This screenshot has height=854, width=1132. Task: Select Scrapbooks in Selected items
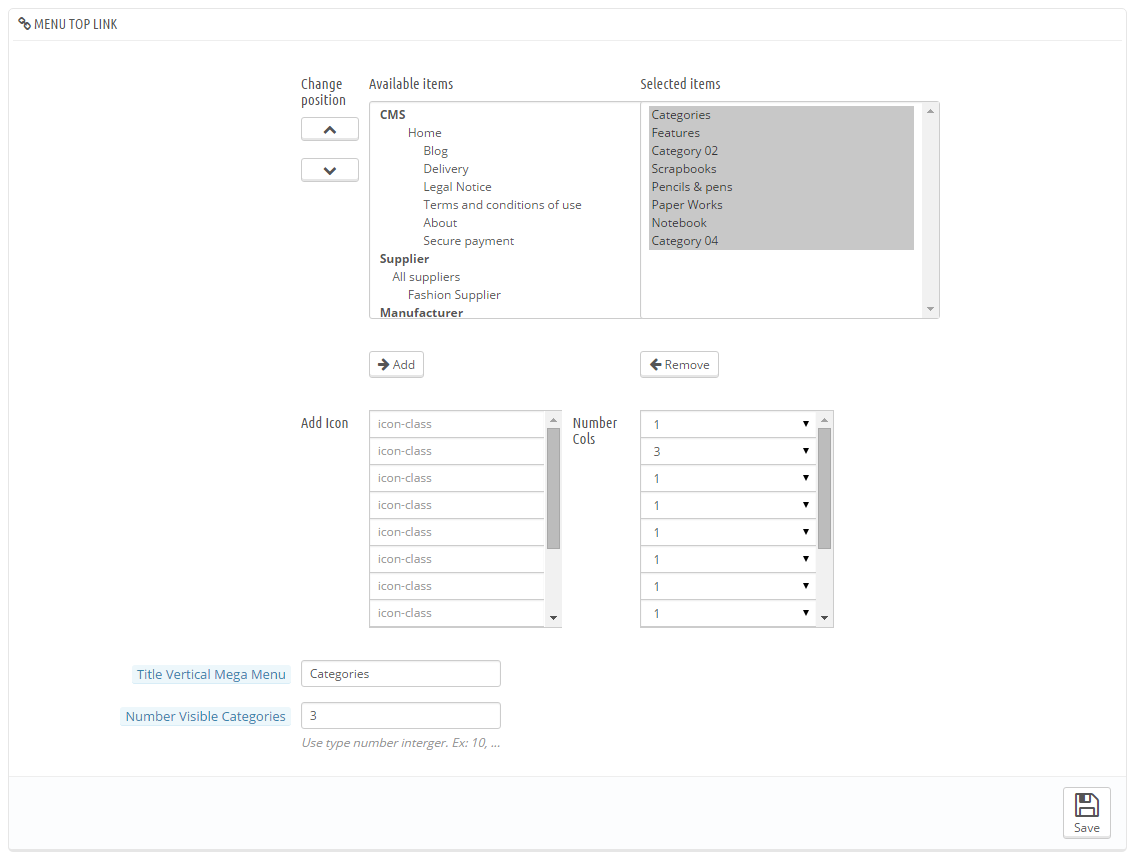click(781, 169)
